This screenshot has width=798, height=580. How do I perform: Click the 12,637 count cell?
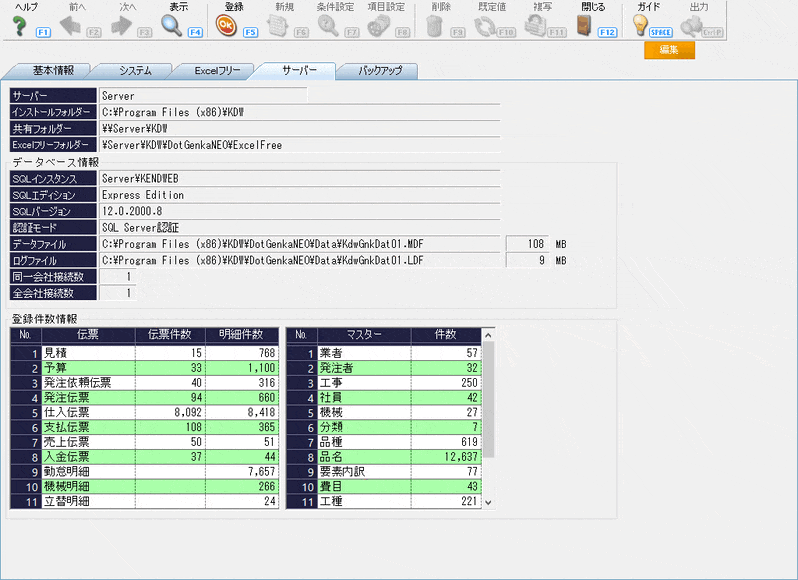[446, 456]
